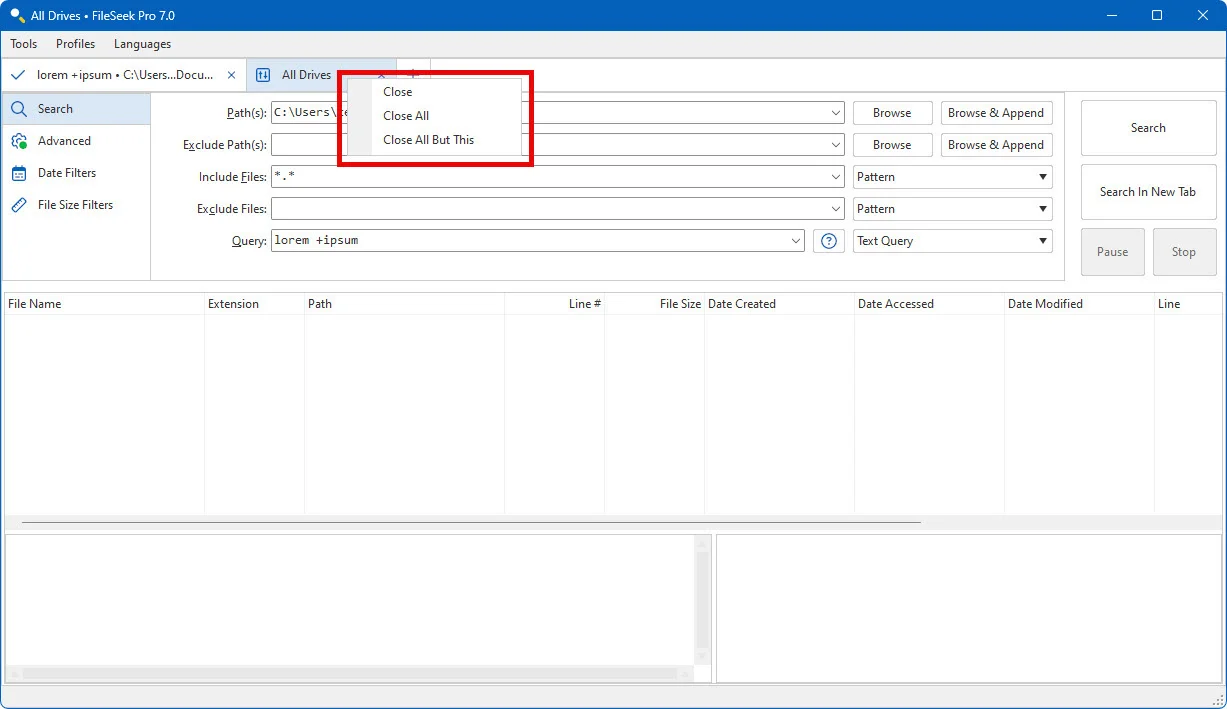Close the lorem +ipsum tab with its X
The height and width of the screenshot is (709, 1227).
click(231, 74)
